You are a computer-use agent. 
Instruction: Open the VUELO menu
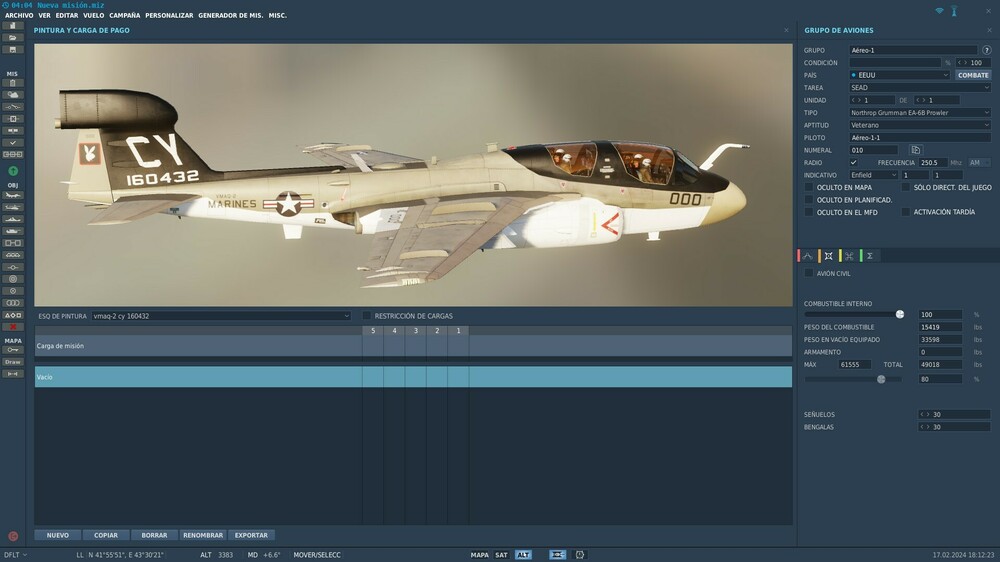(x=94, y=15)
